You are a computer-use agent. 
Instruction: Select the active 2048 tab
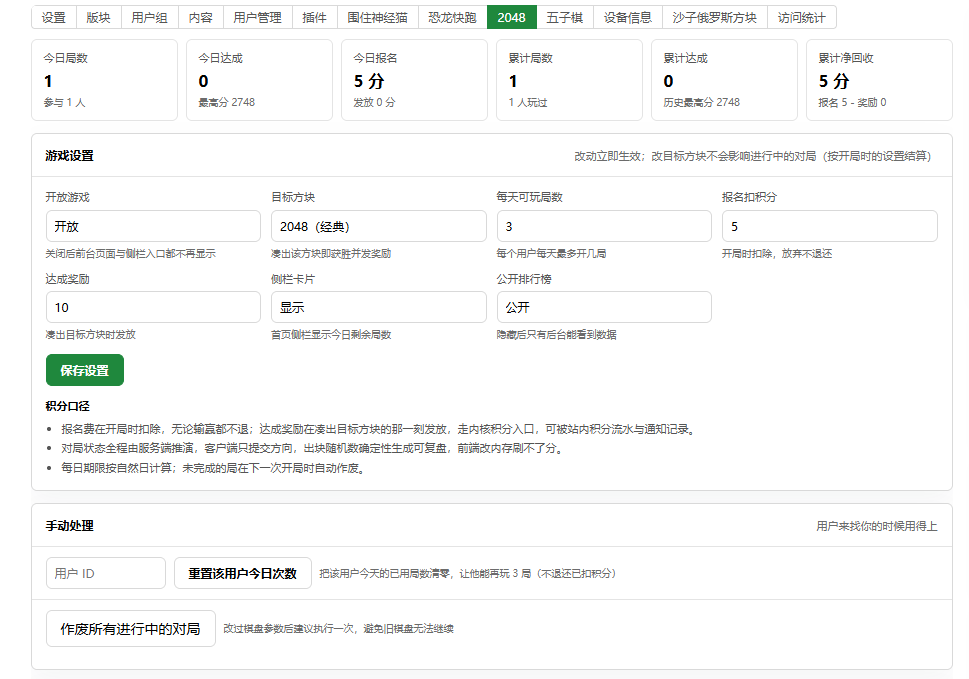pos(512,17)
